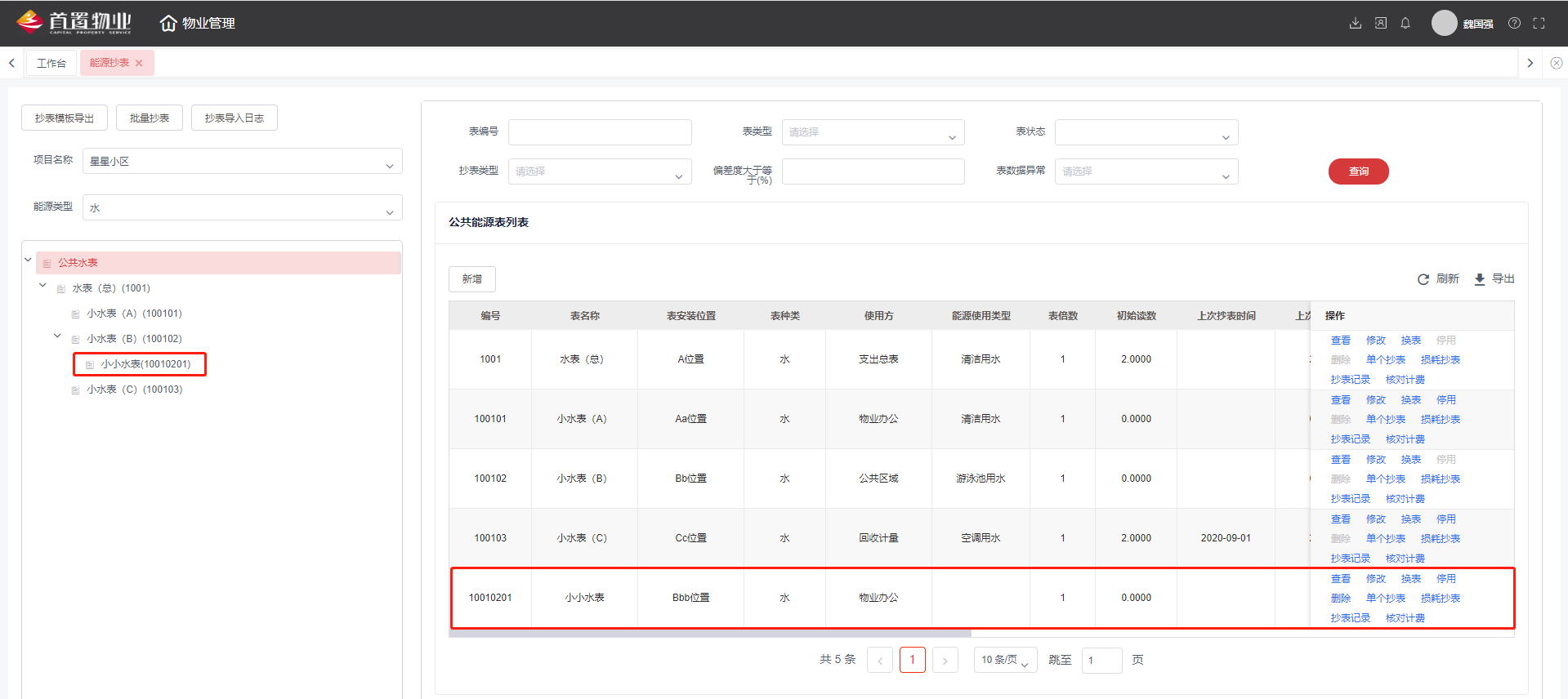This screenshot has width=1568, height=699.
Task: Collapse the 水表（总）(1001) node arrow
Action: (x=42, y=286)
